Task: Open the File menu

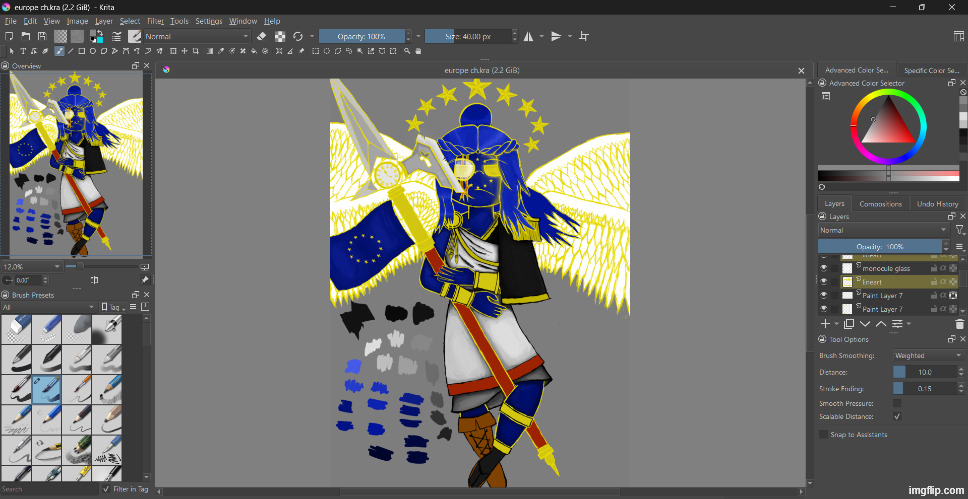Action: (10, 21)
